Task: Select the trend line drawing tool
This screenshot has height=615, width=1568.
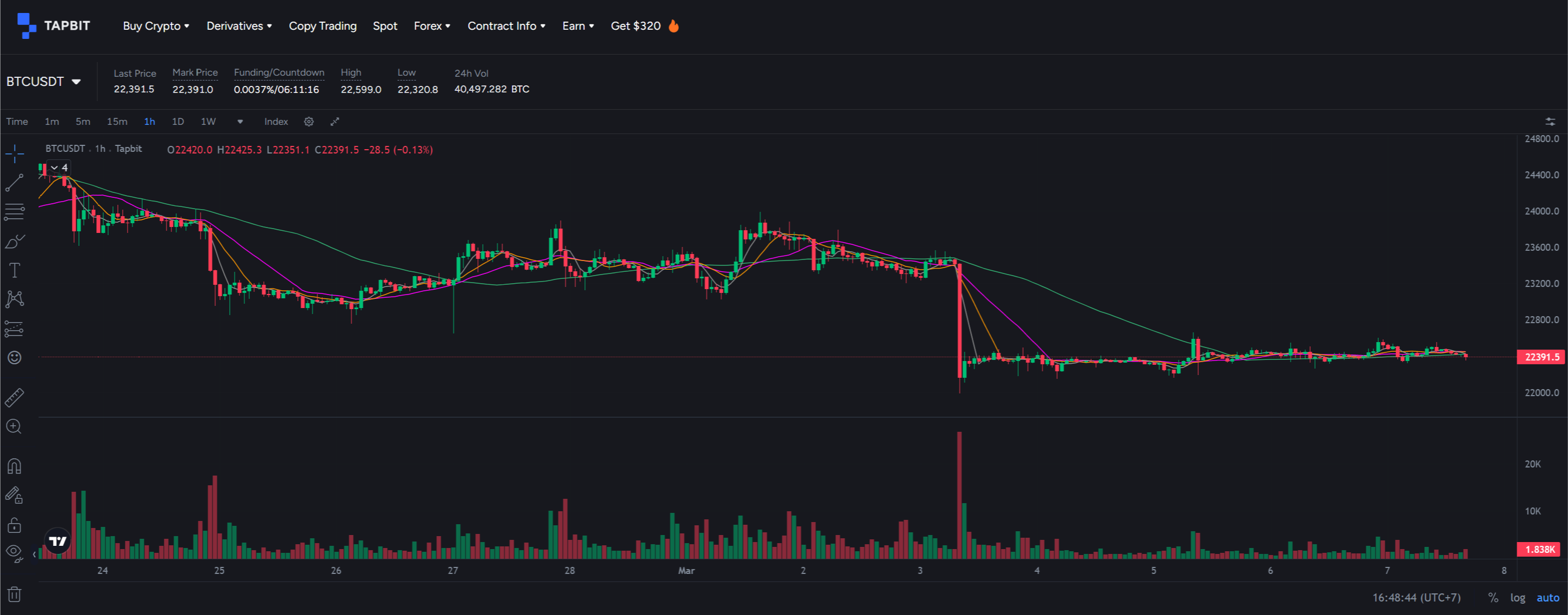Action: tap(14, 182)
